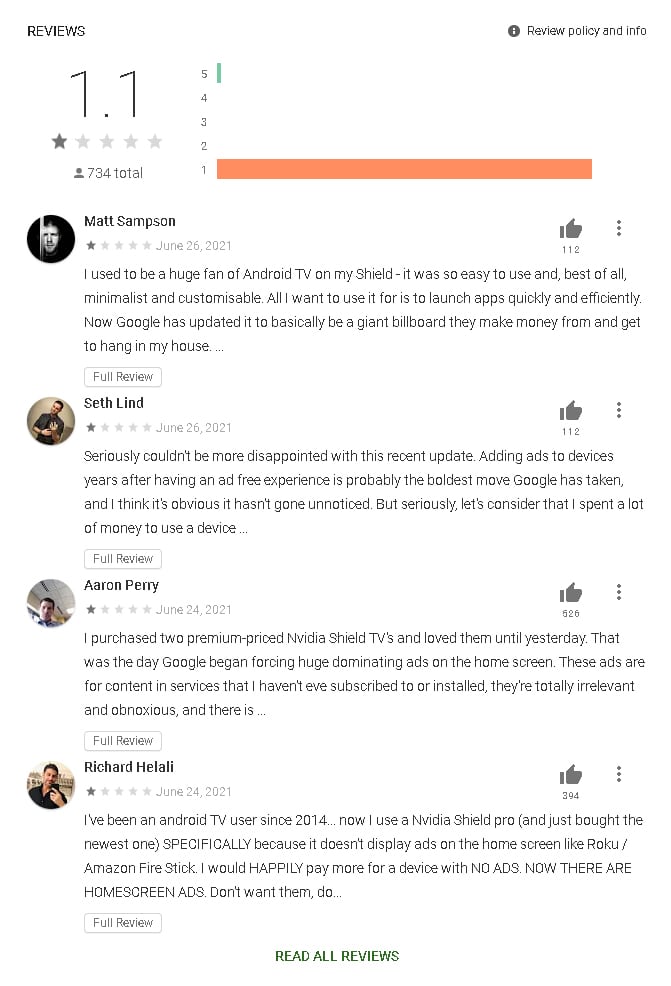Open Review policy and info link
This screenshot has width=671, height=986.
[586, 31]
